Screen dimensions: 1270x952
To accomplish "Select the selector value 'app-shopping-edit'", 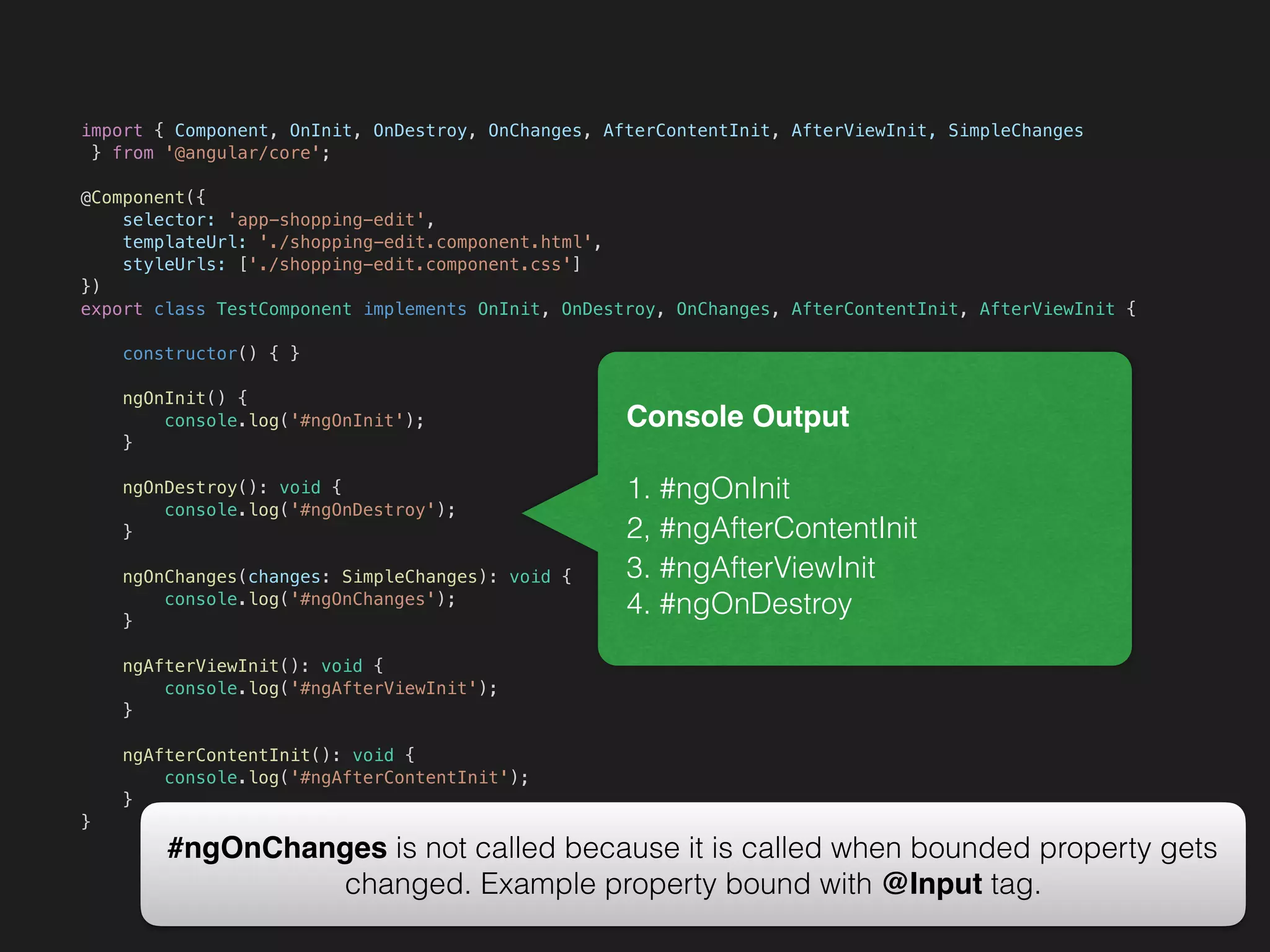I will pyautogui.click(x=326, y=220).
